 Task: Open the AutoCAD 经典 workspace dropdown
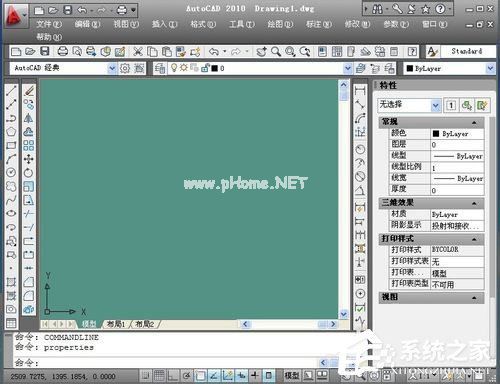click(x=112, y=68)
